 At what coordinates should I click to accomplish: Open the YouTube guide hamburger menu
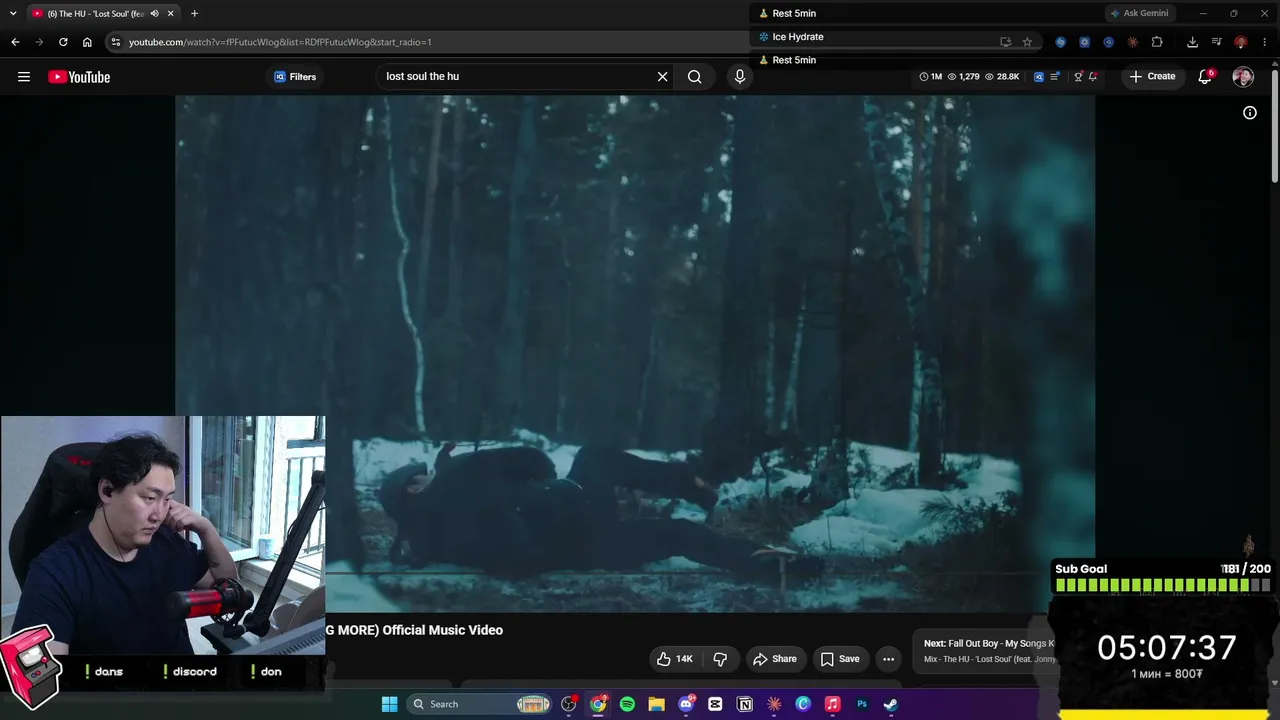click(24, 77)
